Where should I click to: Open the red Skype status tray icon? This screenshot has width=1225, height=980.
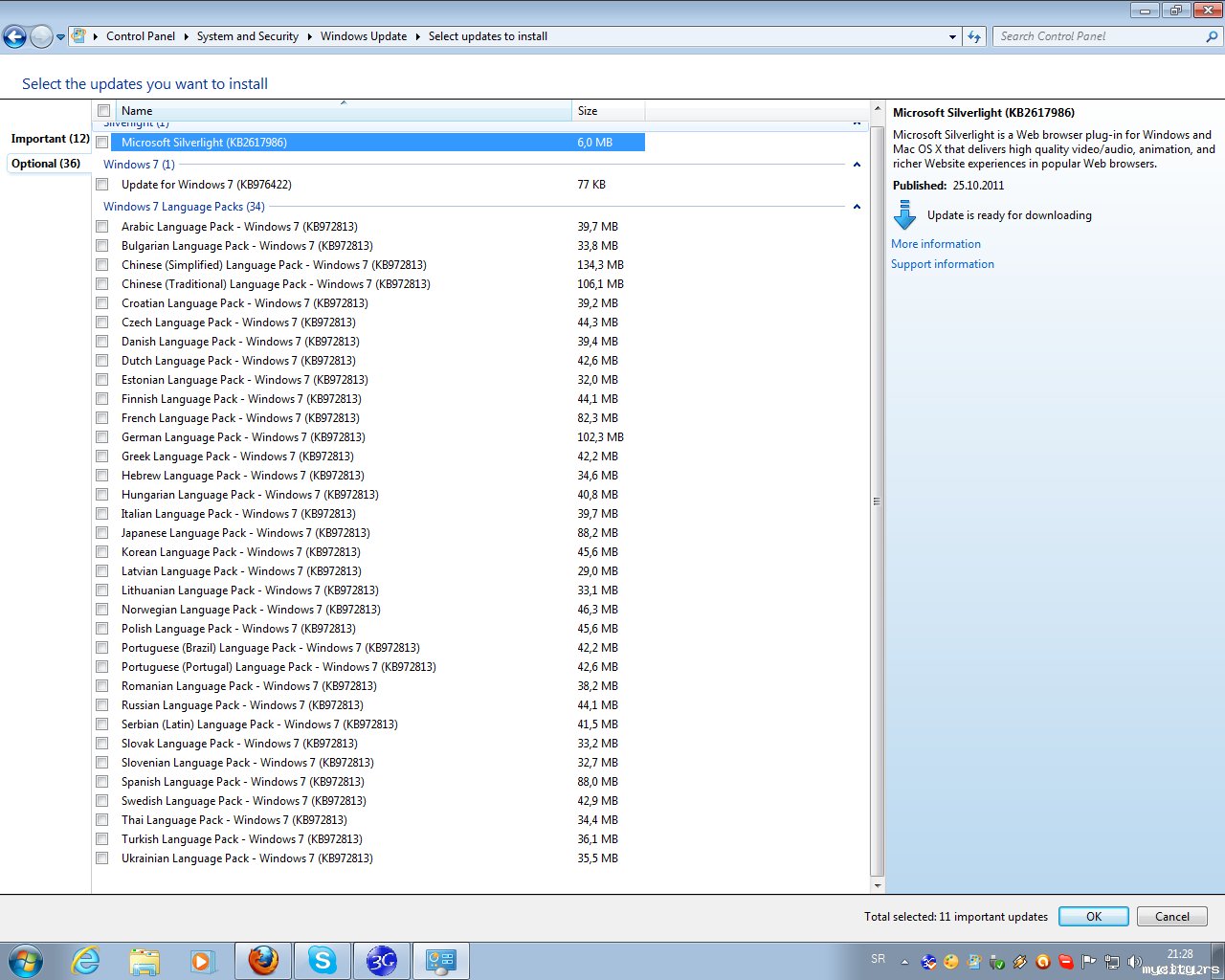(1066, 962)
